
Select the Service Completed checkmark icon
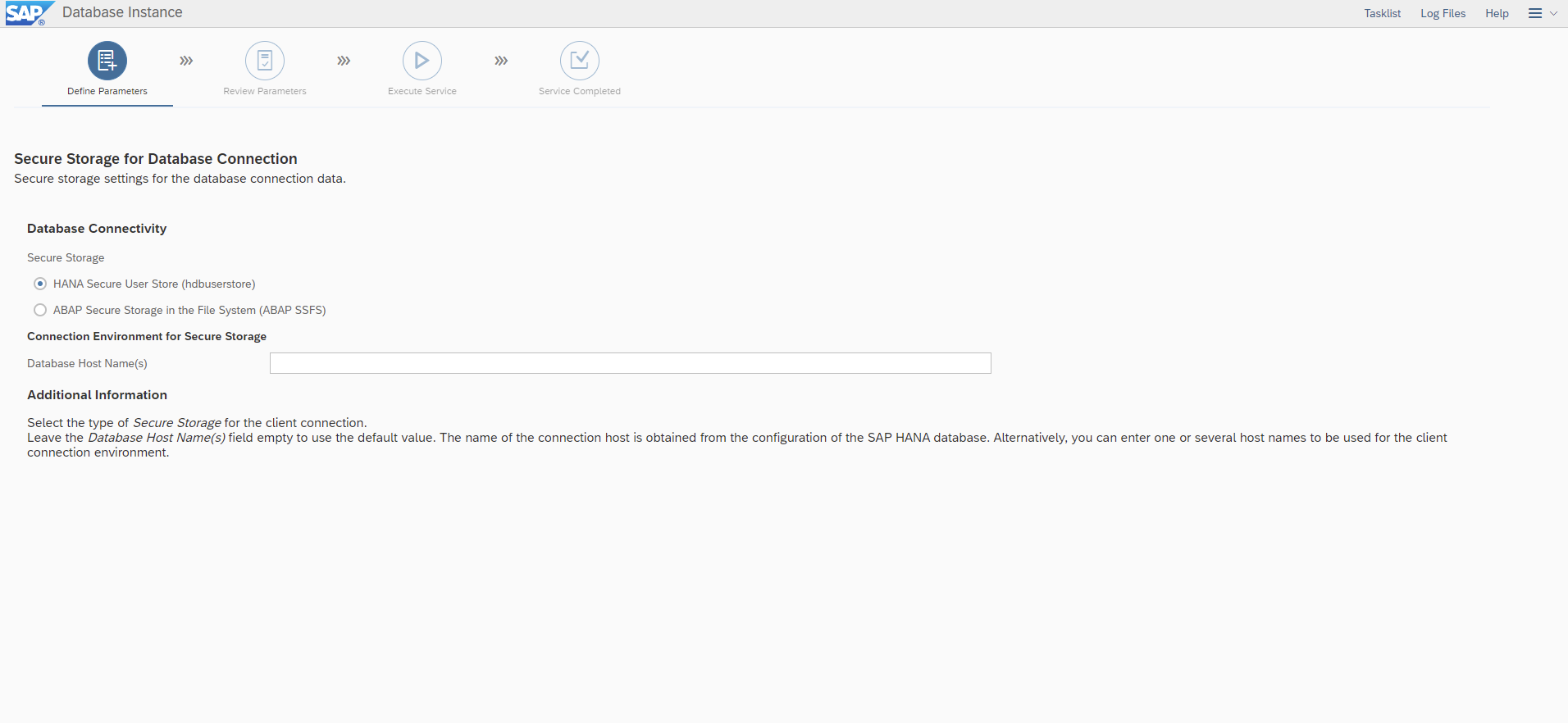(580, 61)
